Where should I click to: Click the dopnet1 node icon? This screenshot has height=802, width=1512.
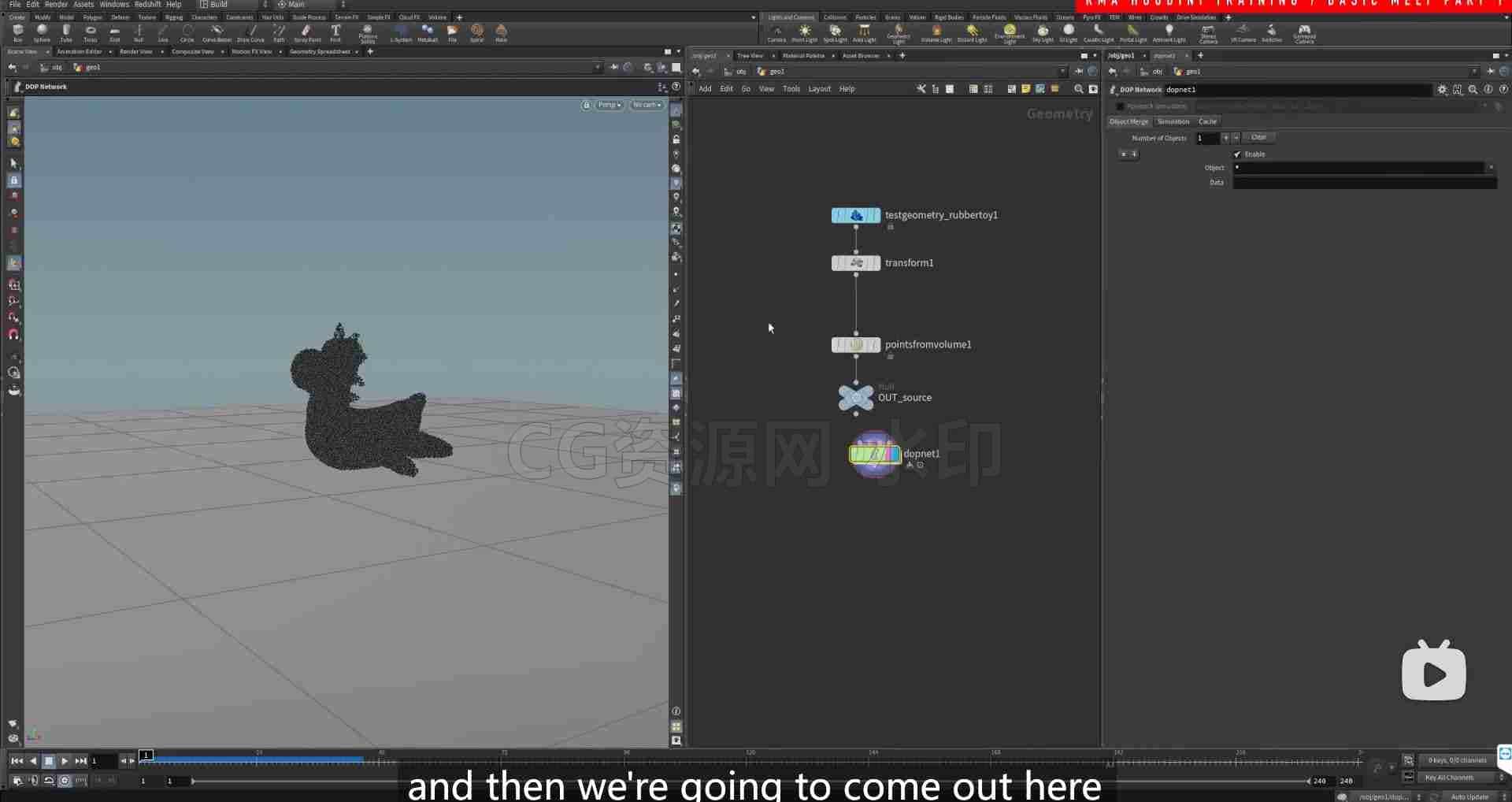[x=874, y=454]
